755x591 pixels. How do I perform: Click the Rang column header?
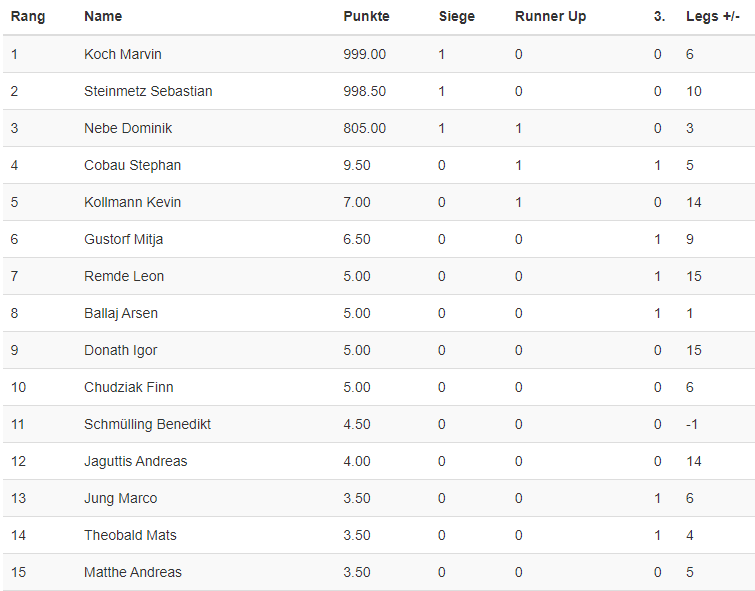point(28,17)
